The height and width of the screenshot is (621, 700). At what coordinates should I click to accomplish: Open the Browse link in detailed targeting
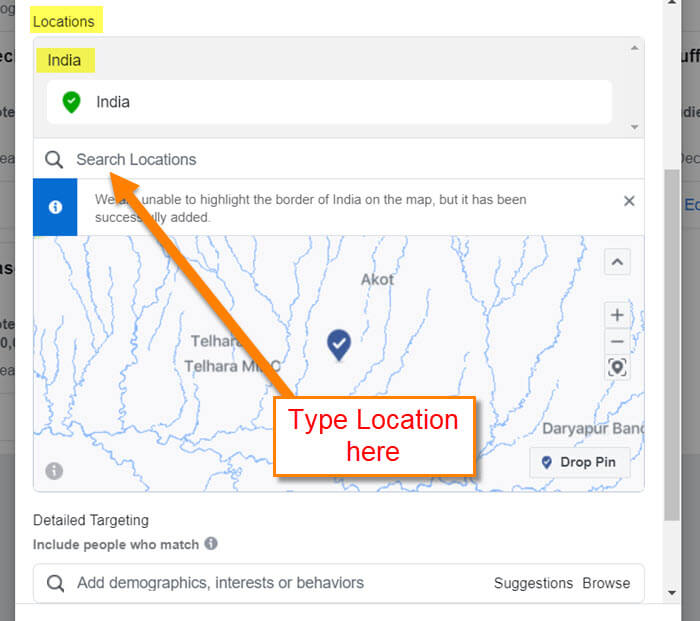click(606, 583)
